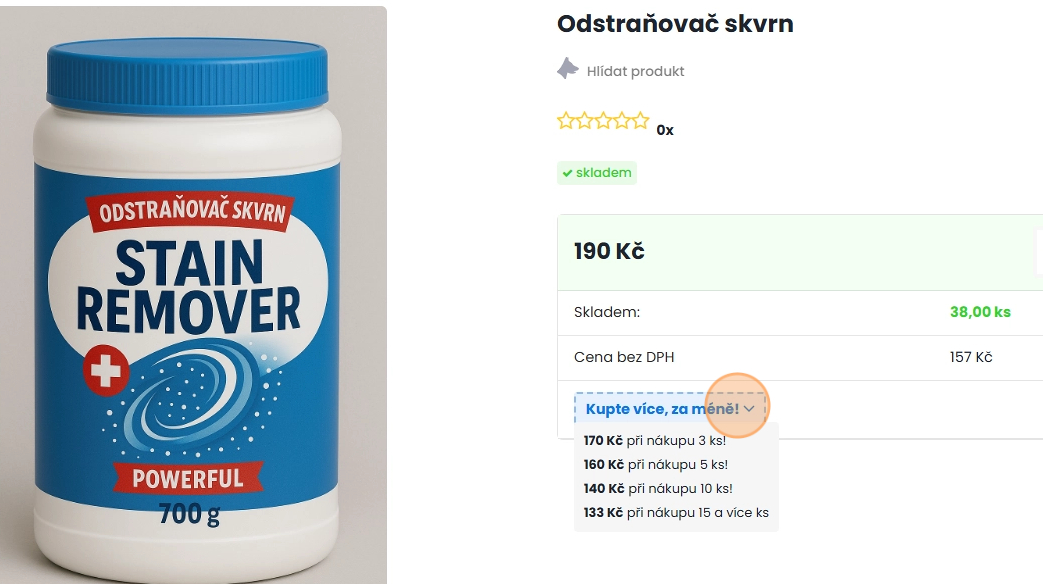Rate product with the first star

pyautogui.click(x=565, y=120)
